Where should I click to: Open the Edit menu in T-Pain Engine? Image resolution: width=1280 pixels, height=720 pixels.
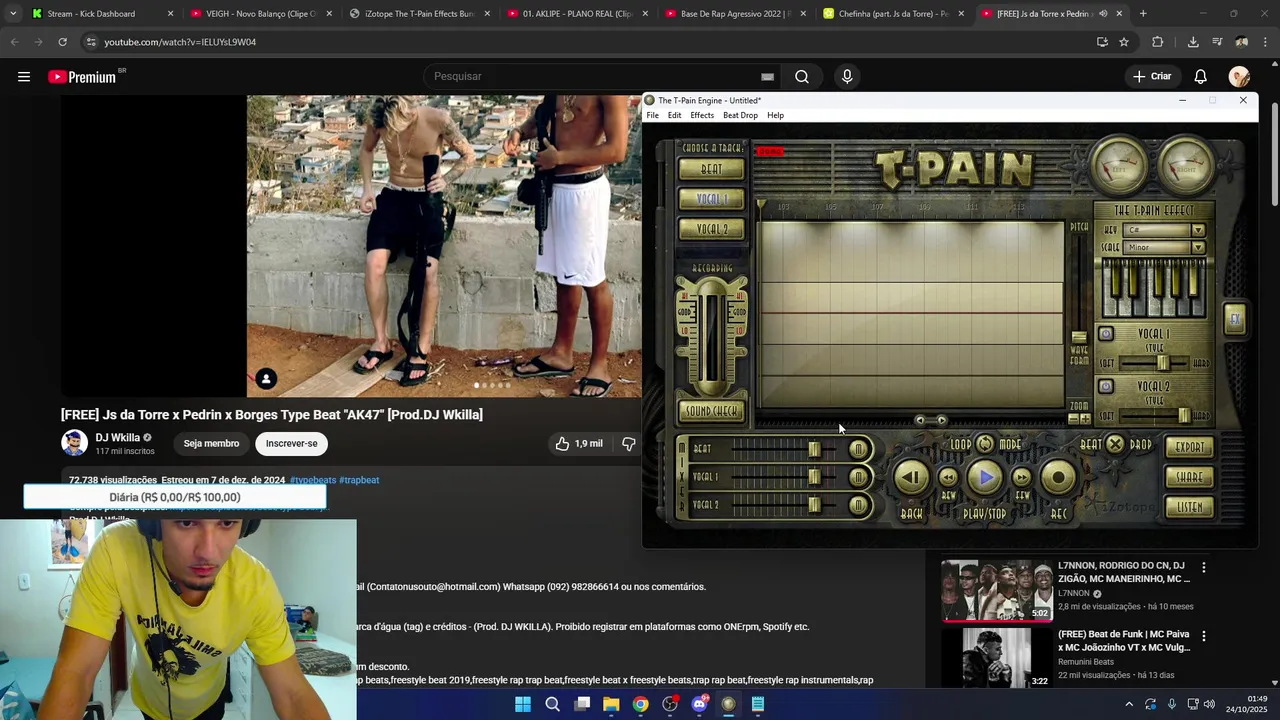click(x=675, y=115)
